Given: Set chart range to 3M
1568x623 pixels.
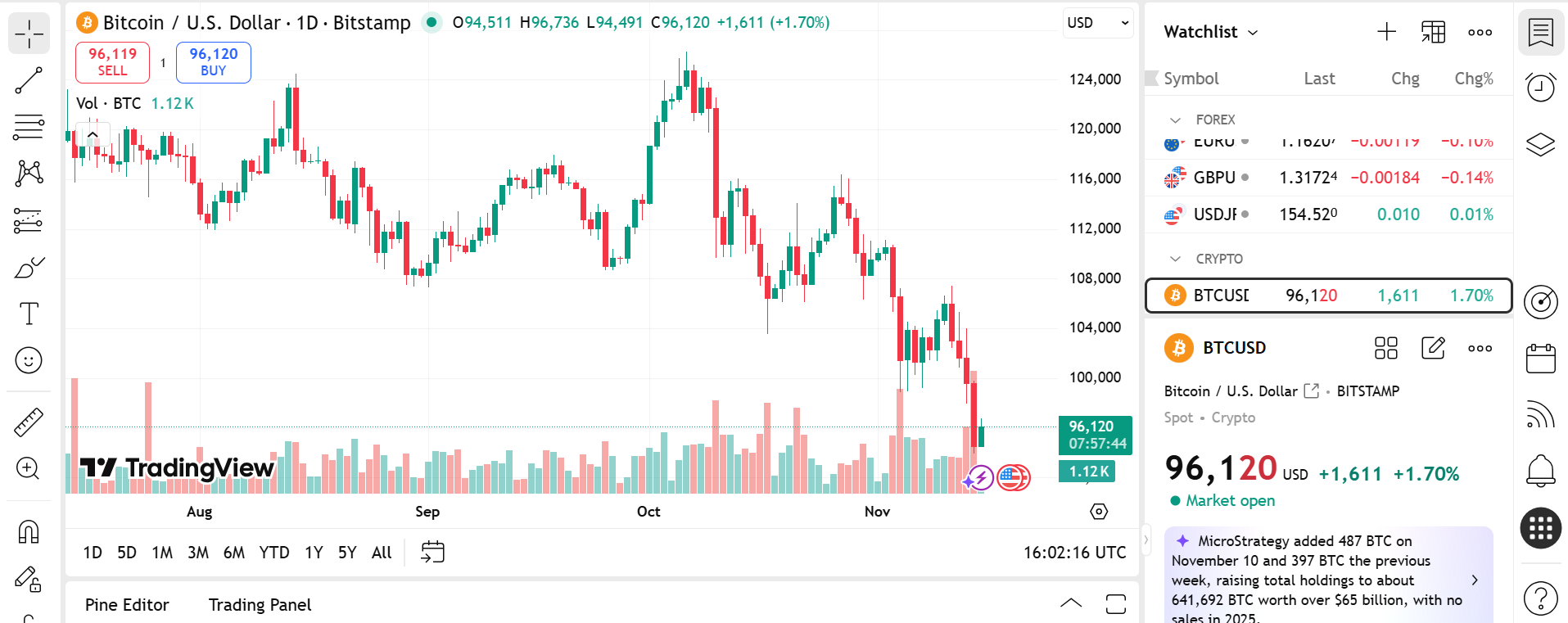Looking at the screenshot, I should (x=198, y=553).
